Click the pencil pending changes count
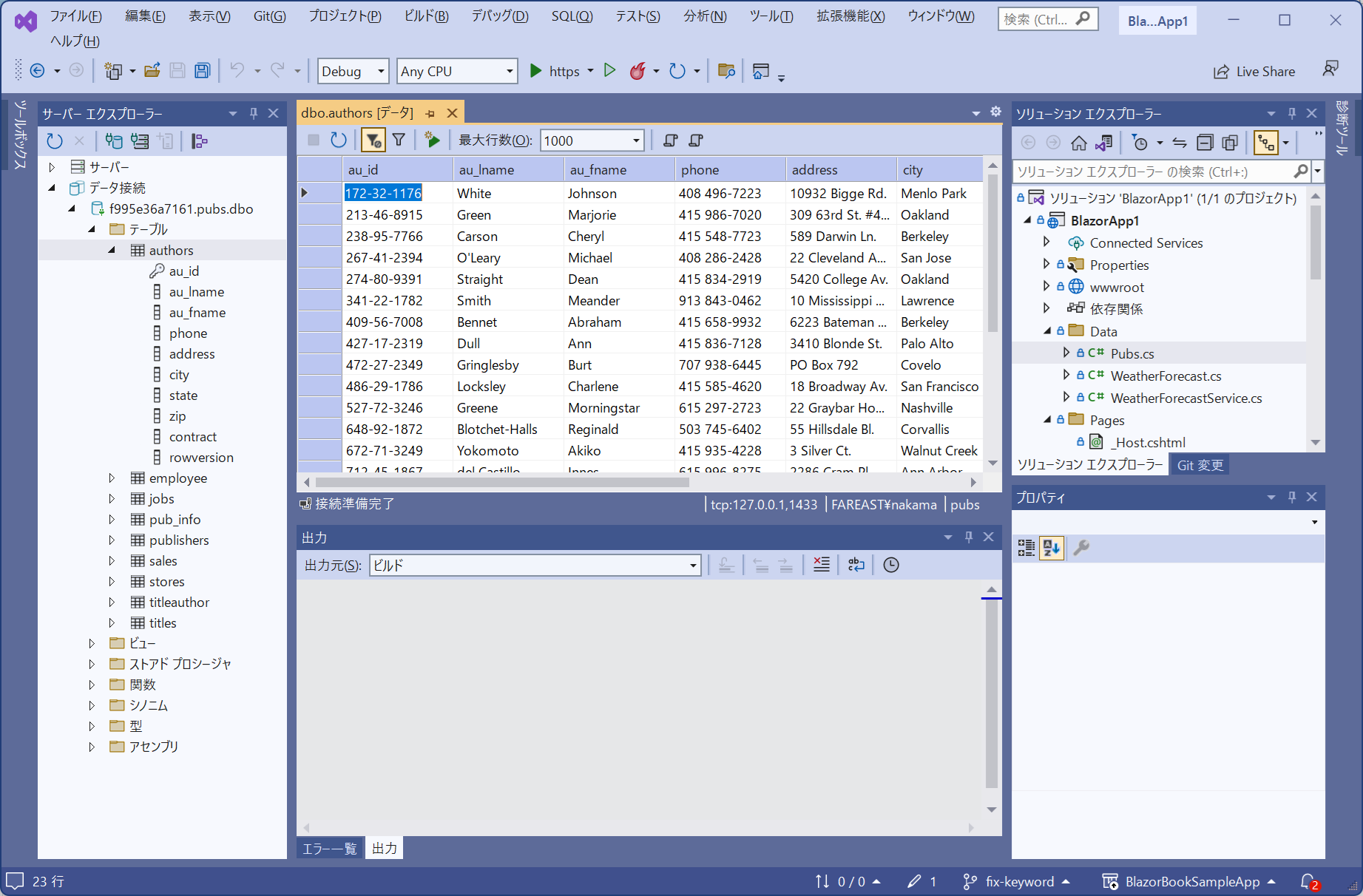Viewport: 1363px width, 896px height. point(922,881)
